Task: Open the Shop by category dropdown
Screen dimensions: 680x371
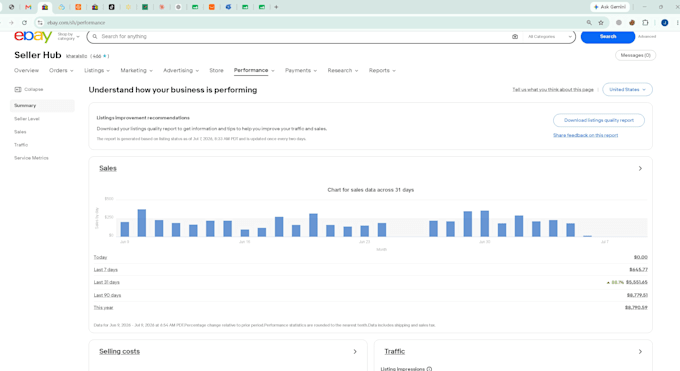Action: (69, 36)
